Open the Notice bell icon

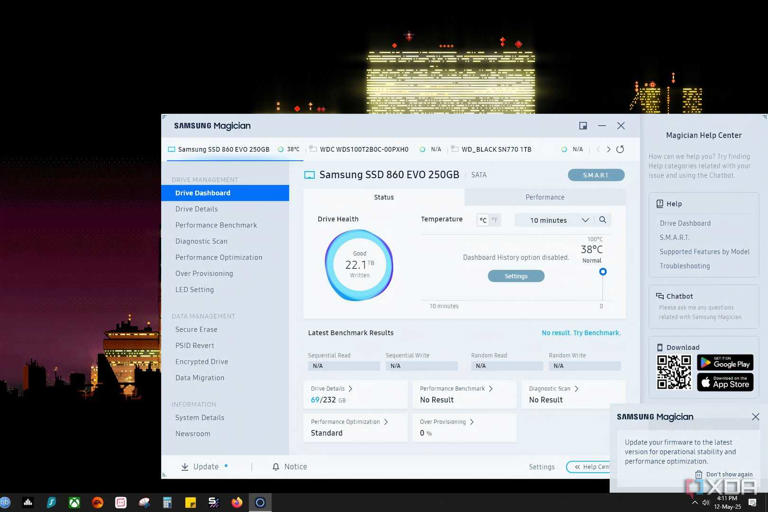[x=276, y=467]
